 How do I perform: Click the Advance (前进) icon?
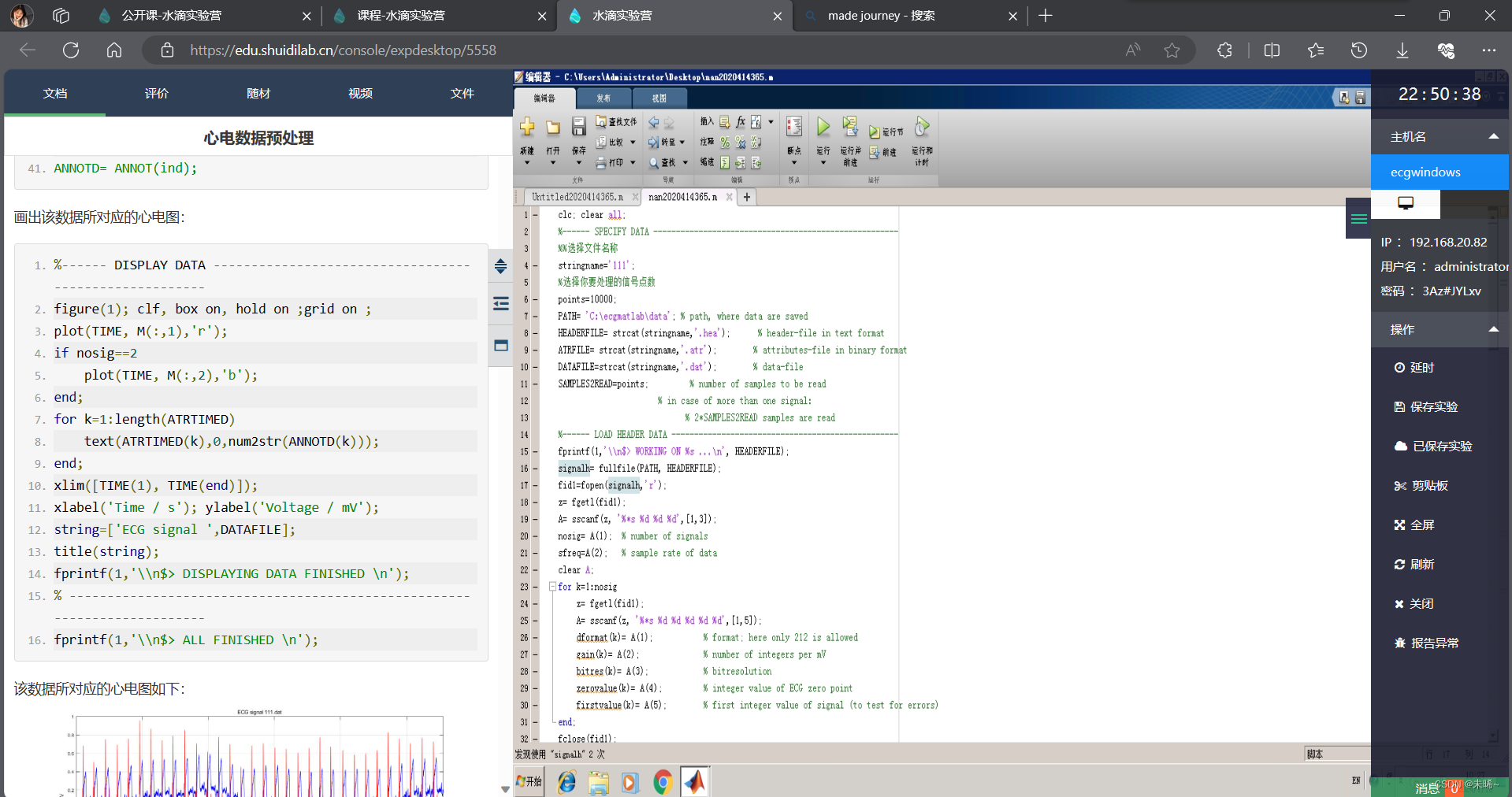pos(874,152)
